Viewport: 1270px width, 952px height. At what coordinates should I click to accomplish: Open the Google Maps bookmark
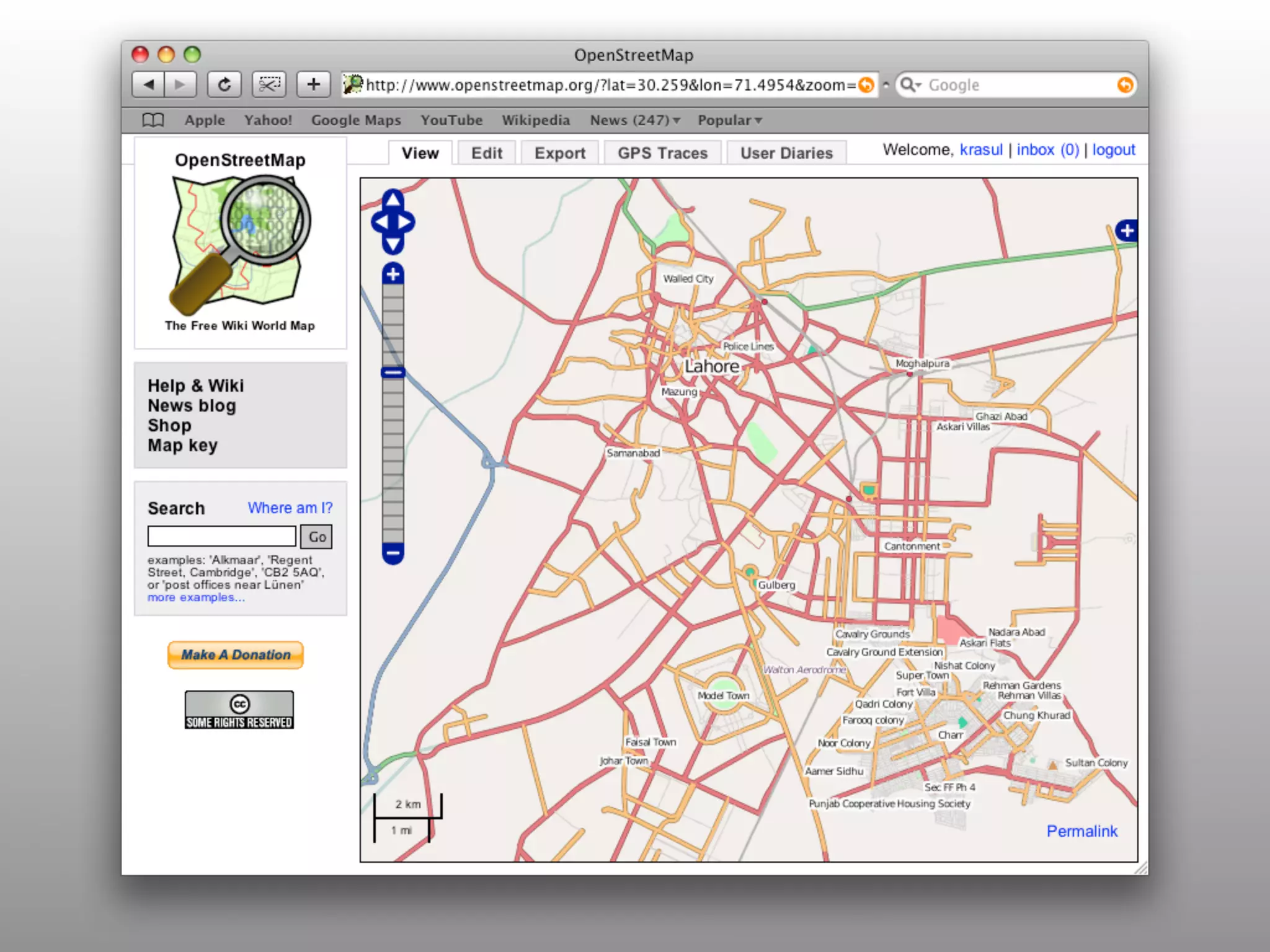point(356,120)
